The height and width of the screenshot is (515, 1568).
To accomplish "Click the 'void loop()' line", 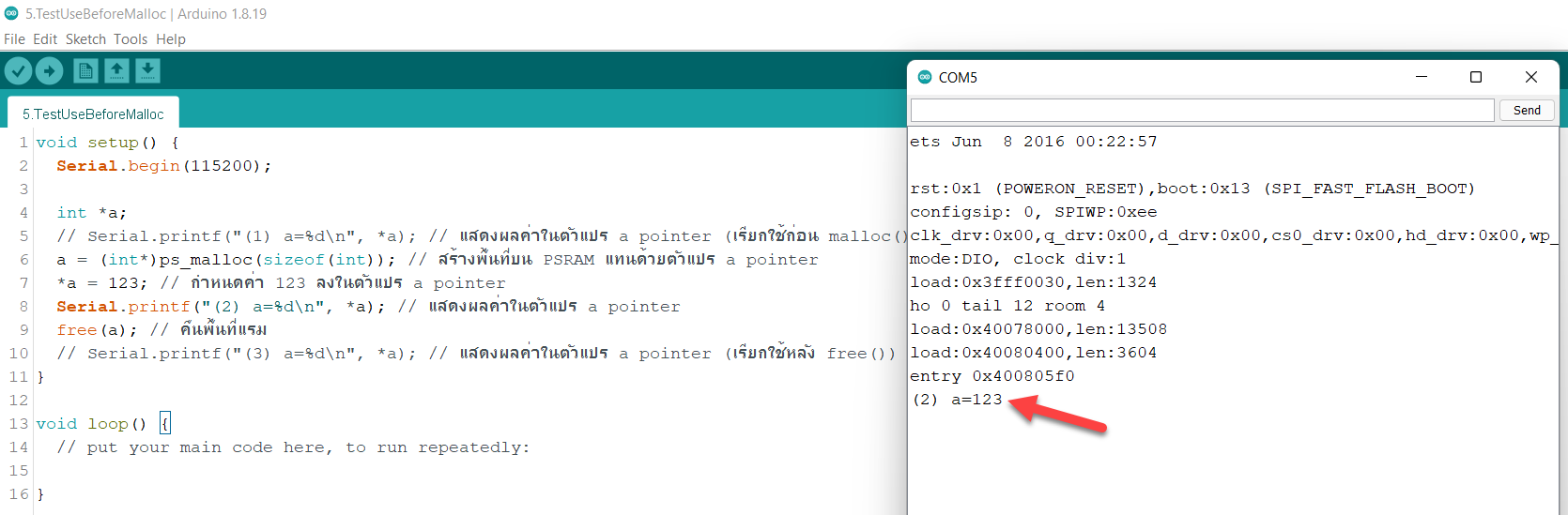I will pos(103,424).
